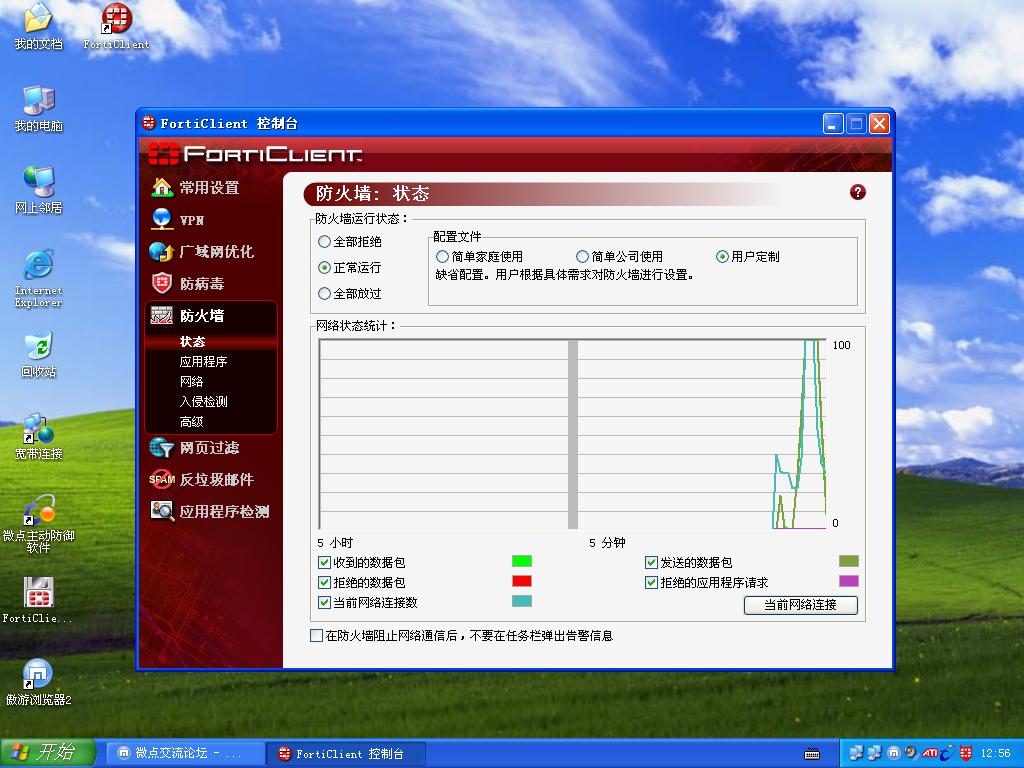1024x768 pixels.
Task: Select 防病毒 in the FortiClient sidebar
Action: click(x=188, y=283)
